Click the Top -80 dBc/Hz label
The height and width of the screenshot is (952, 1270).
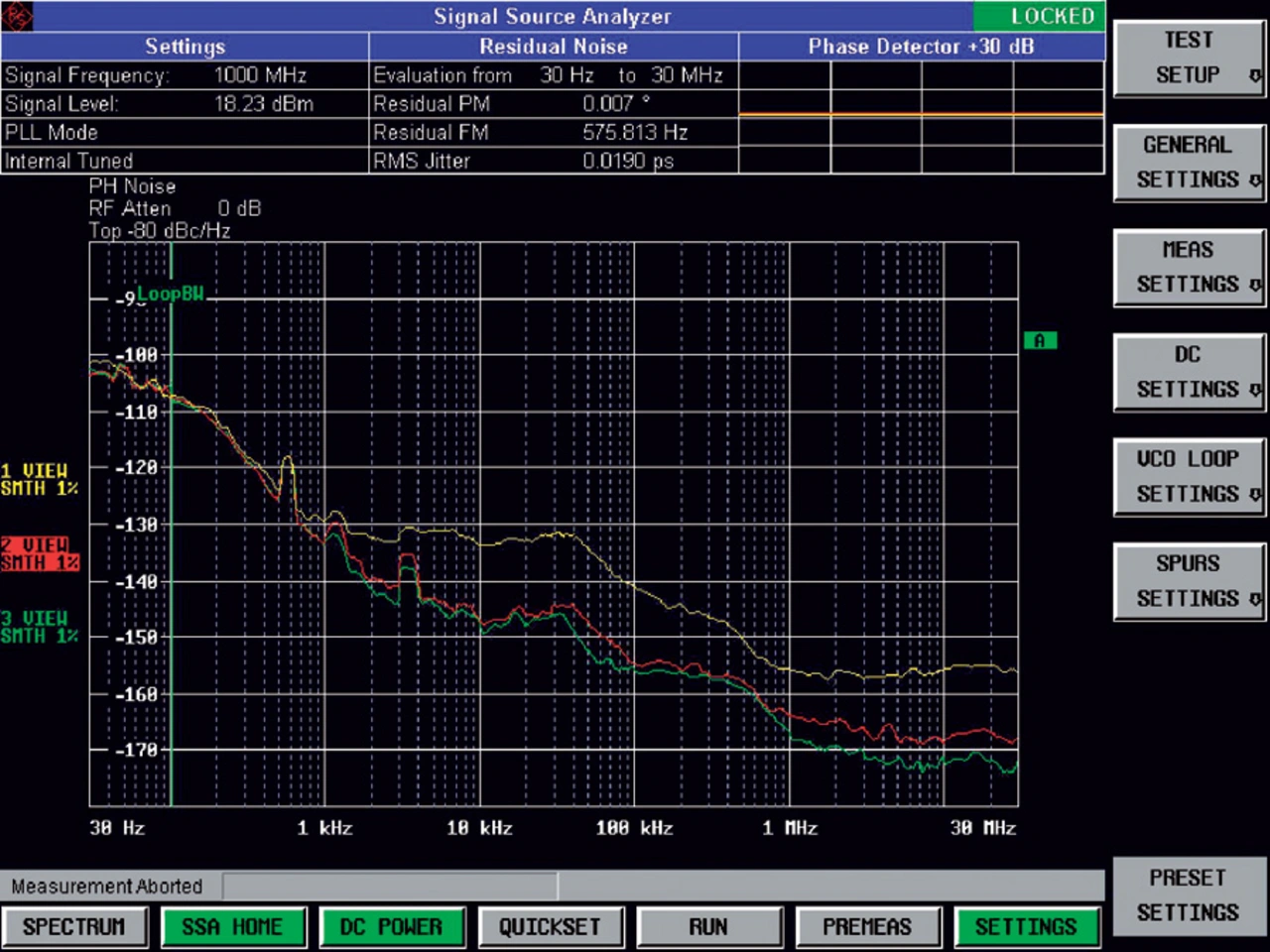tap(160, 231)
